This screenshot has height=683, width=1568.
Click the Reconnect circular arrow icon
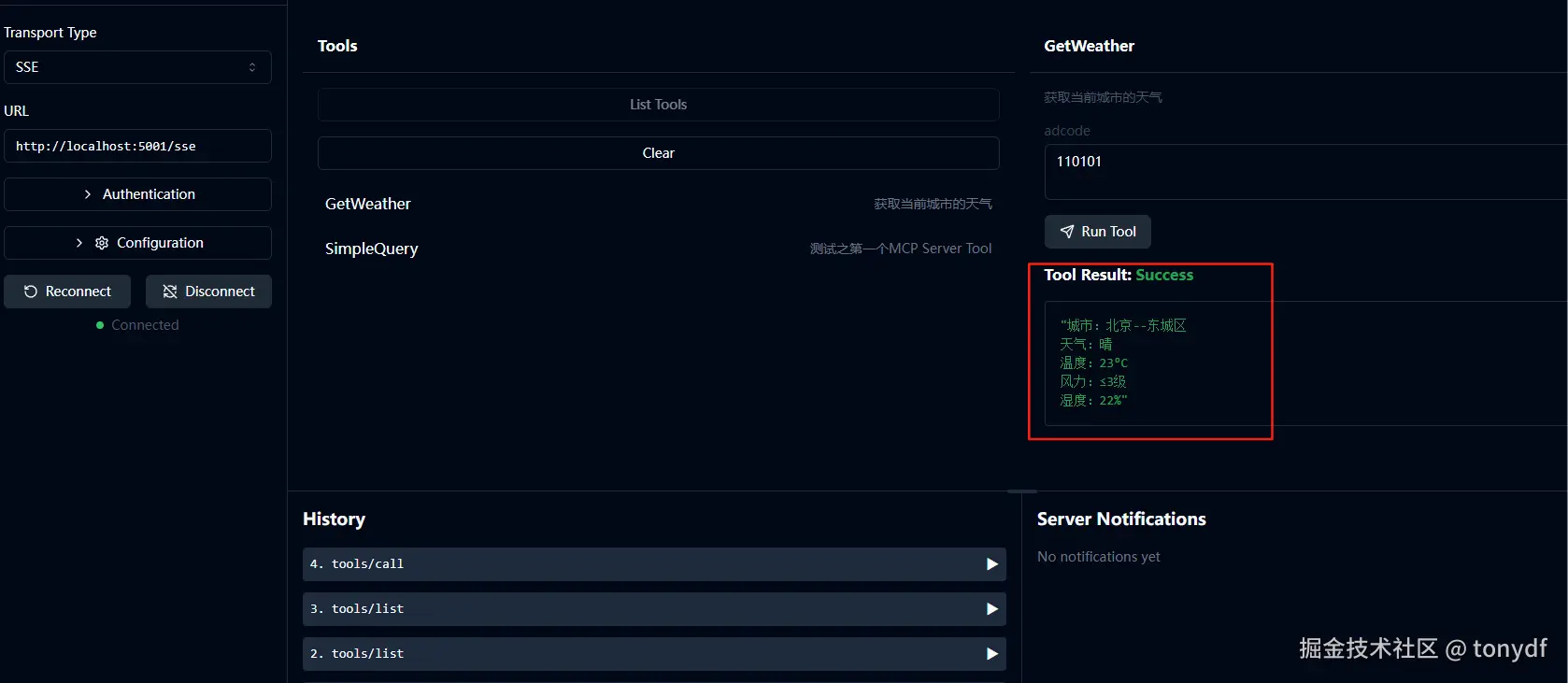pos(30,292)
